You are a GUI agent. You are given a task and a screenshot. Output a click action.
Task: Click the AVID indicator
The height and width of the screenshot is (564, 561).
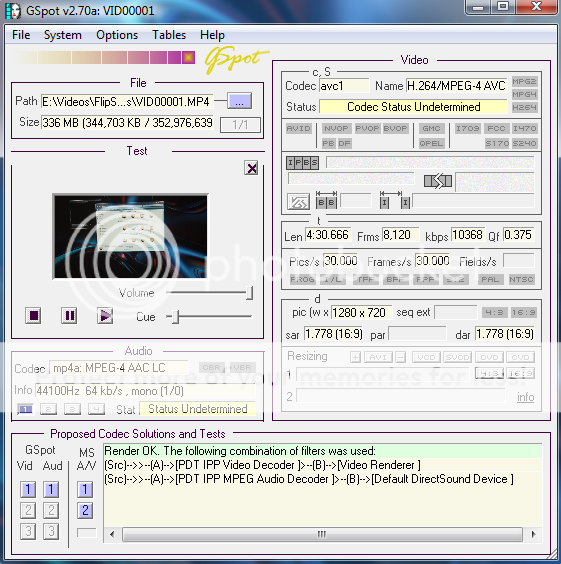click(298, 129)
